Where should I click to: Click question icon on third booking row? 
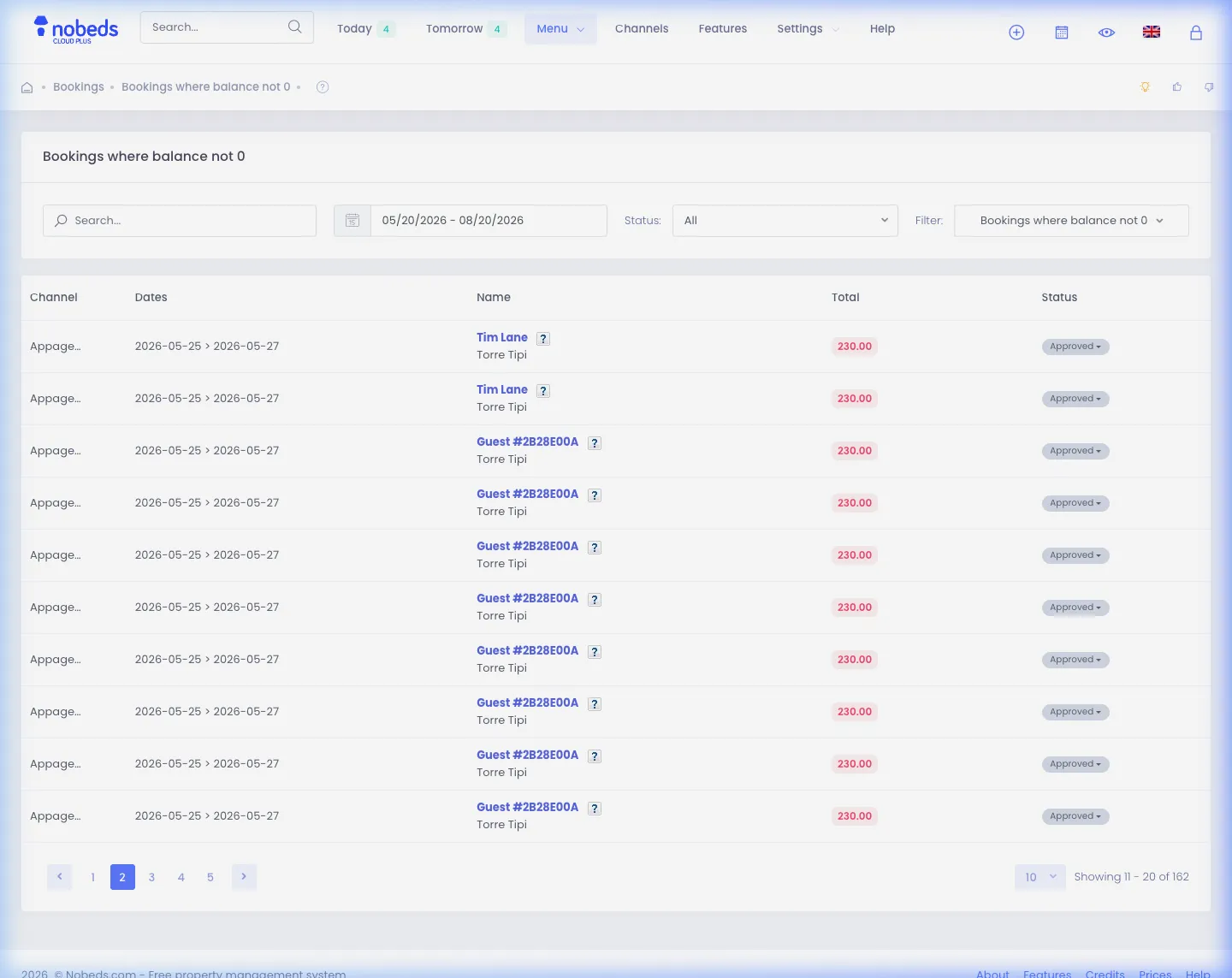(595, 443)
